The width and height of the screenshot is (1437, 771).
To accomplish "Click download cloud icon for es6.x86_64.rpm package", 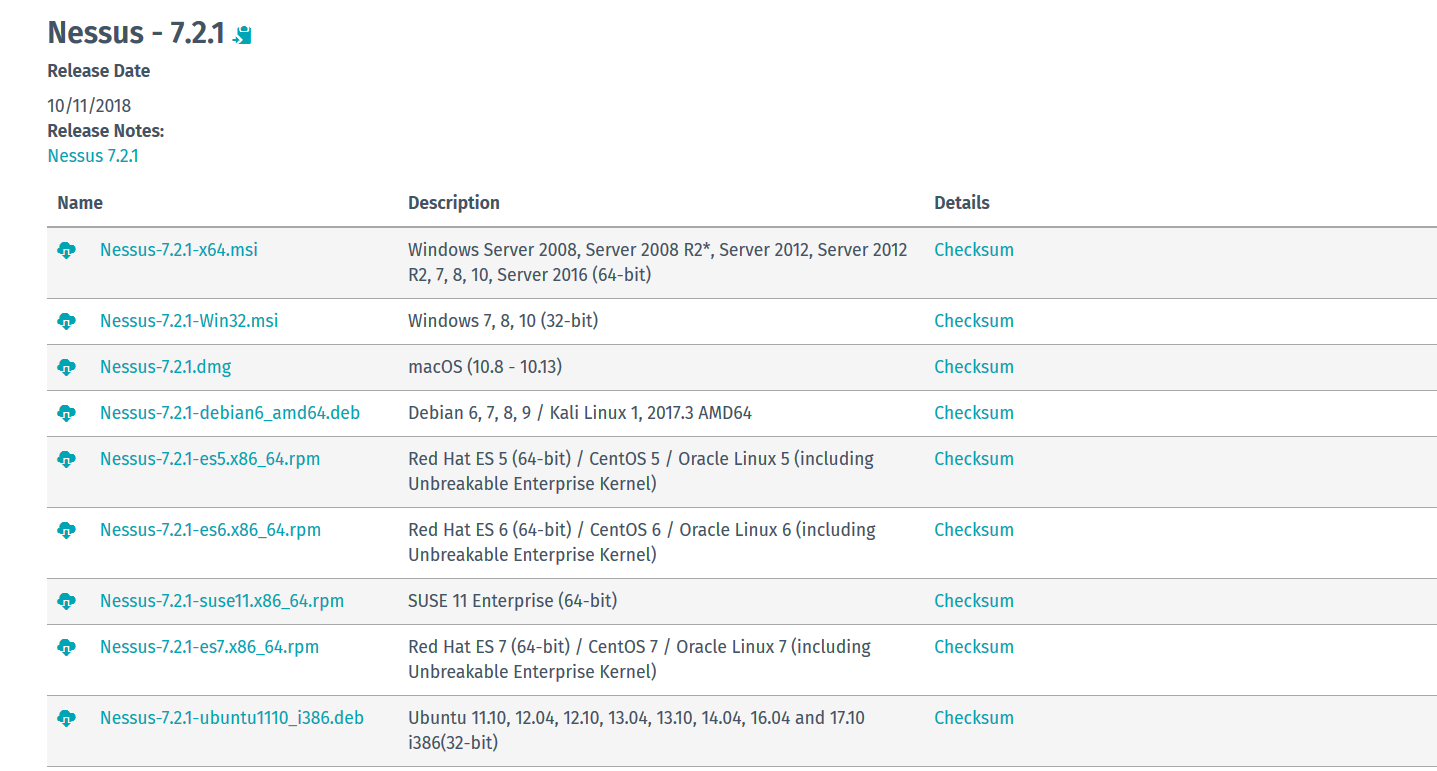I will click(x=67, y=530).
